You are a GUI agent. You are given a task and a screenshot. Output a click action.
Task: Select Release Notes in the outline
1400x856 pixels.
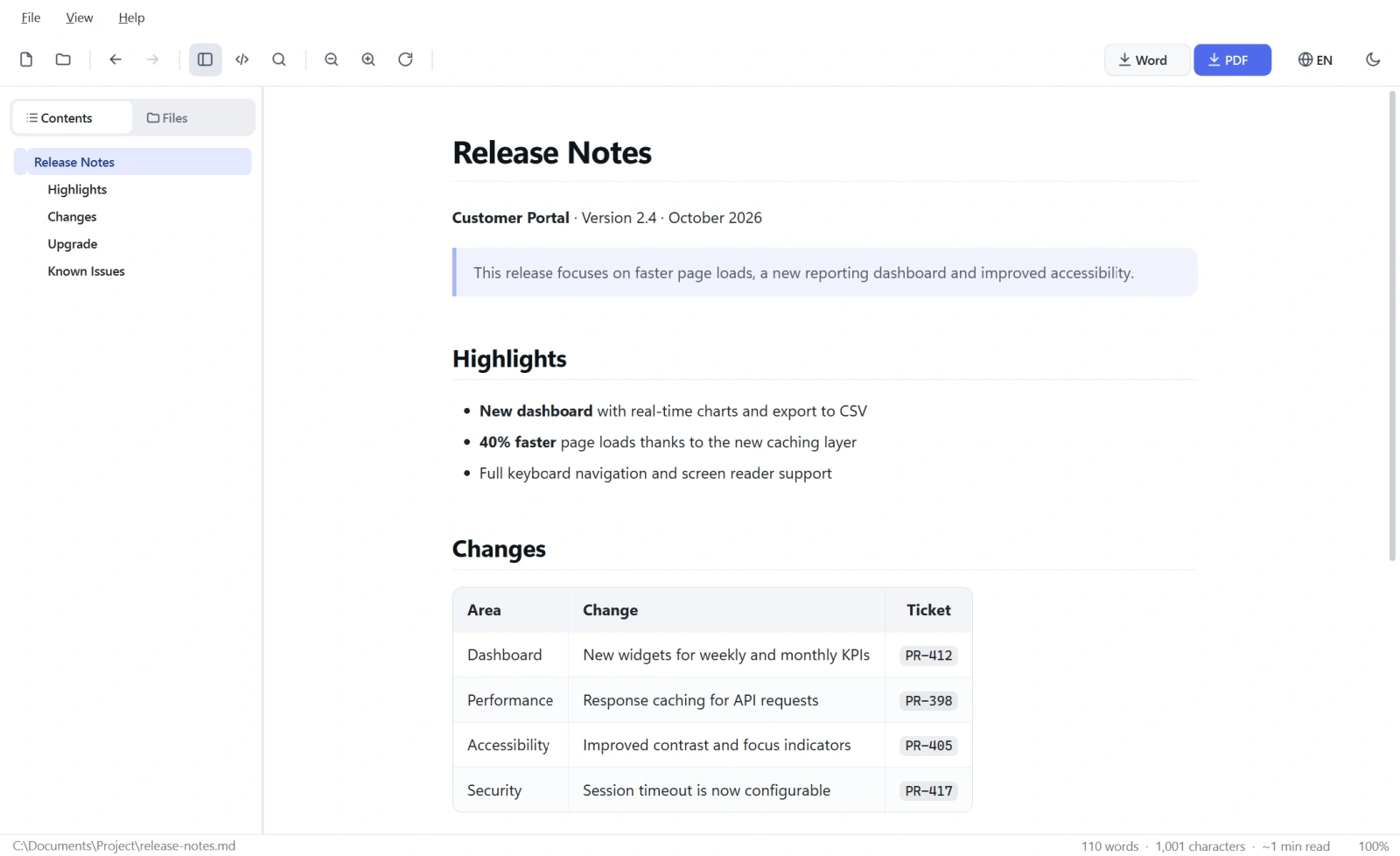point(133,162)
